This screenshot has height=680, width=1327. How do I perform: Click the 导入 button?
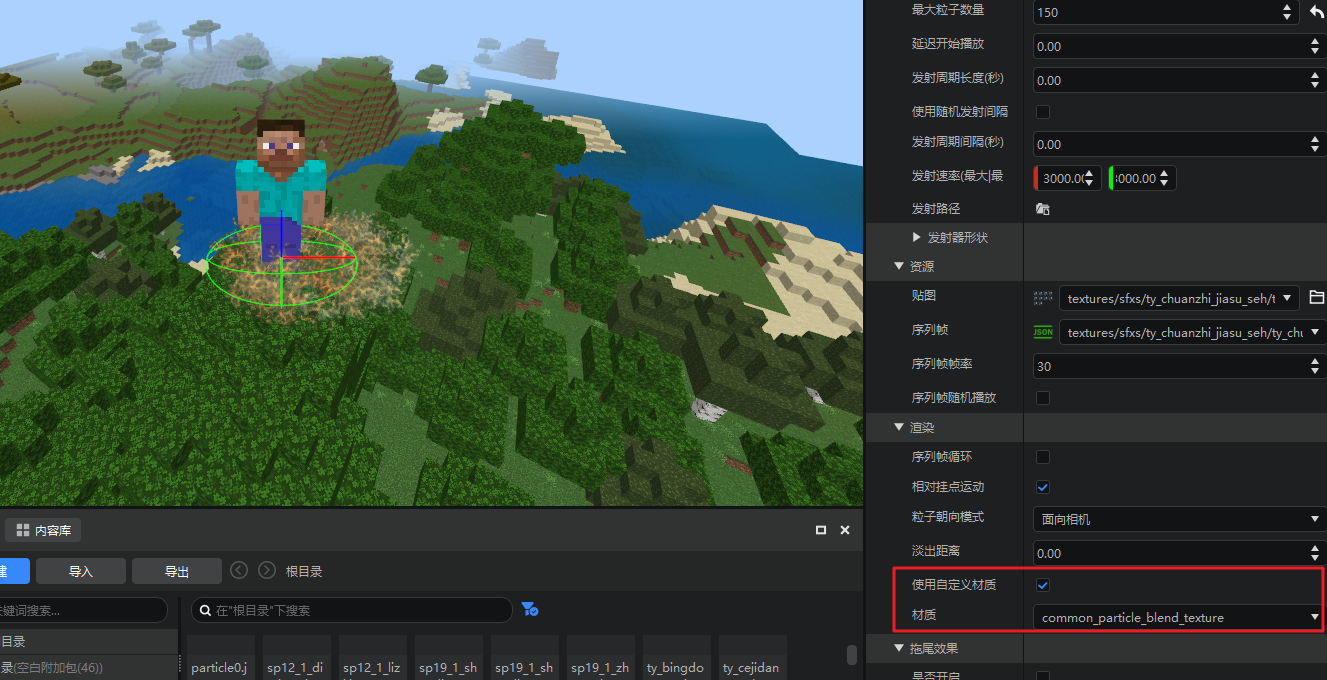[x=81, y=571]
